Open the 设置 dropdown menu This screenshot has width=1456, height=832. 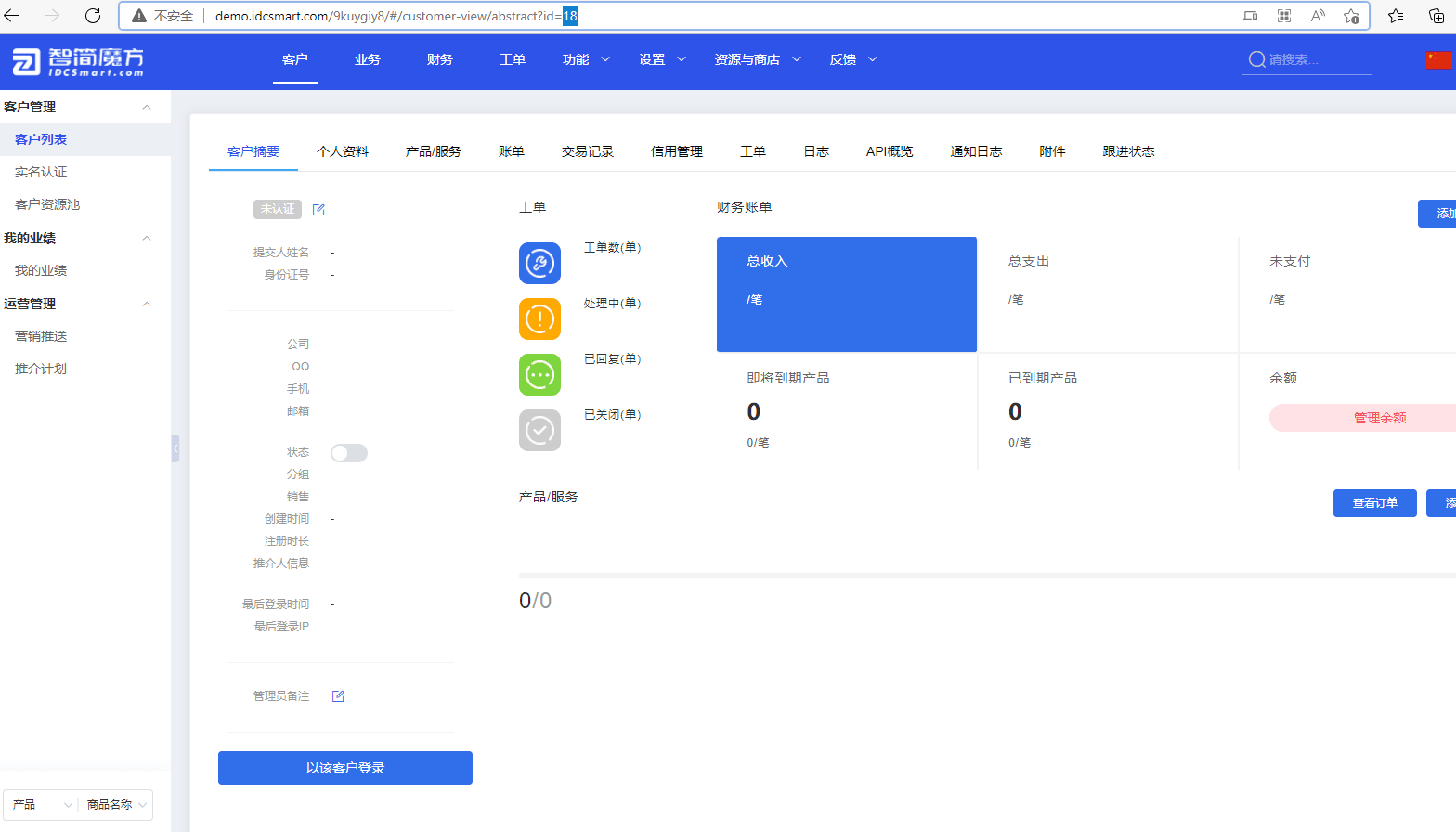pyautogui.click(x=662, y=59)
